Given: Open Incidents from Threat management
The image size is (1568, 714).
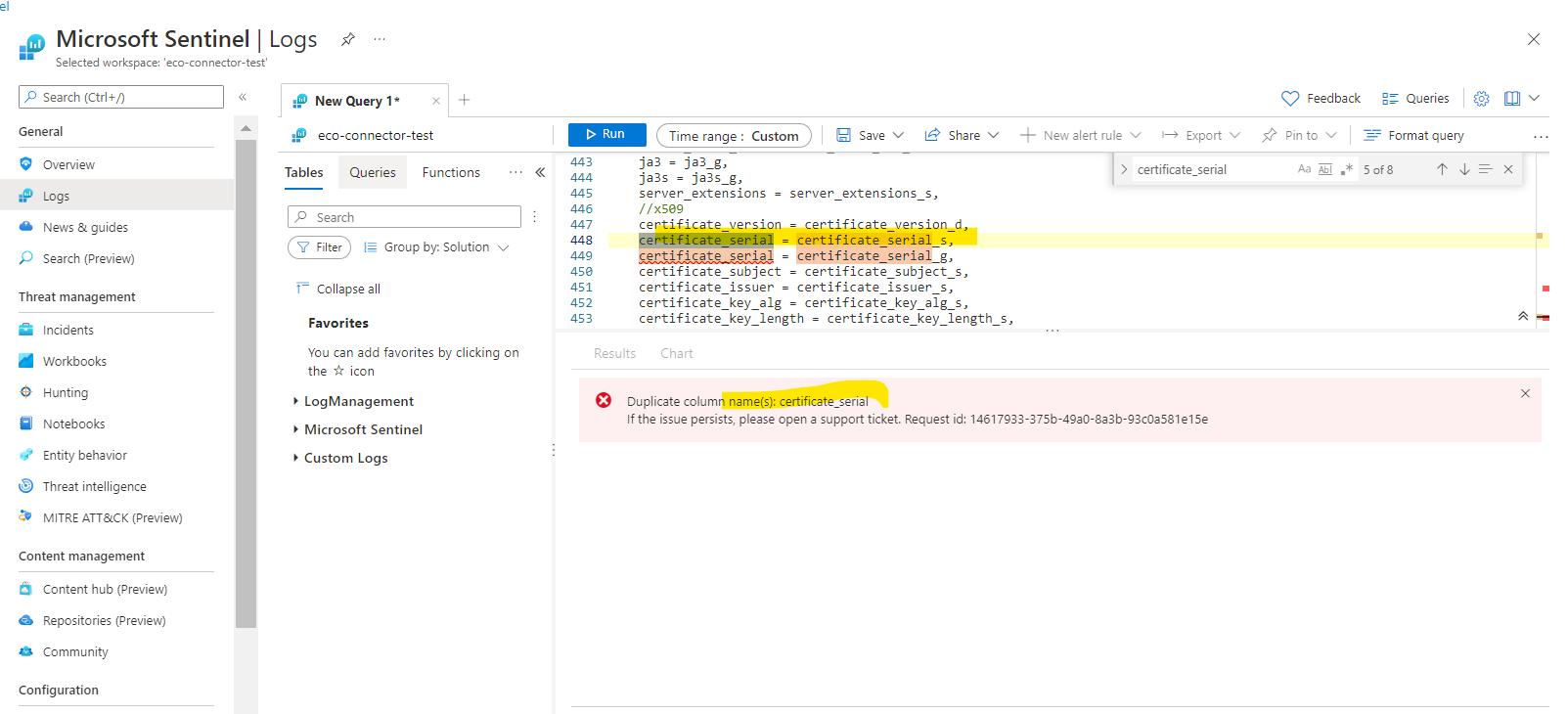Looking at the screenshot, I should pos(68,330).
